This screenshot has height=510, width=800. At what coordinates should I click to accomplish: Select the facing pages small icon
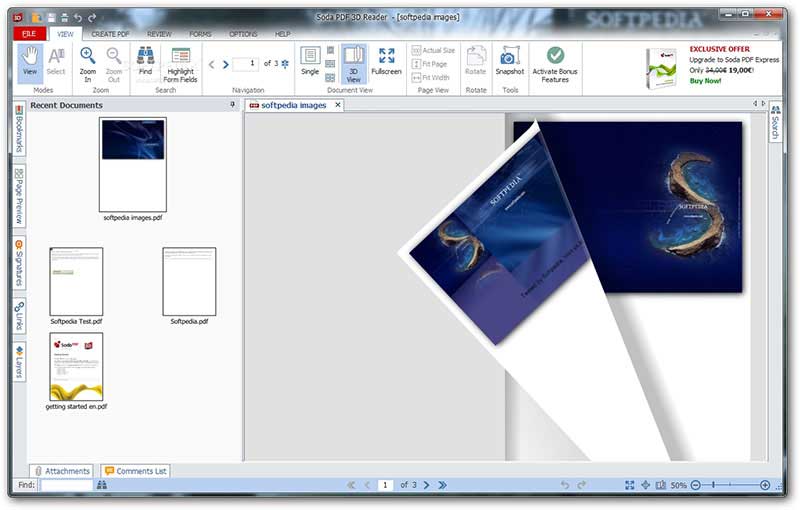[331, 64]
